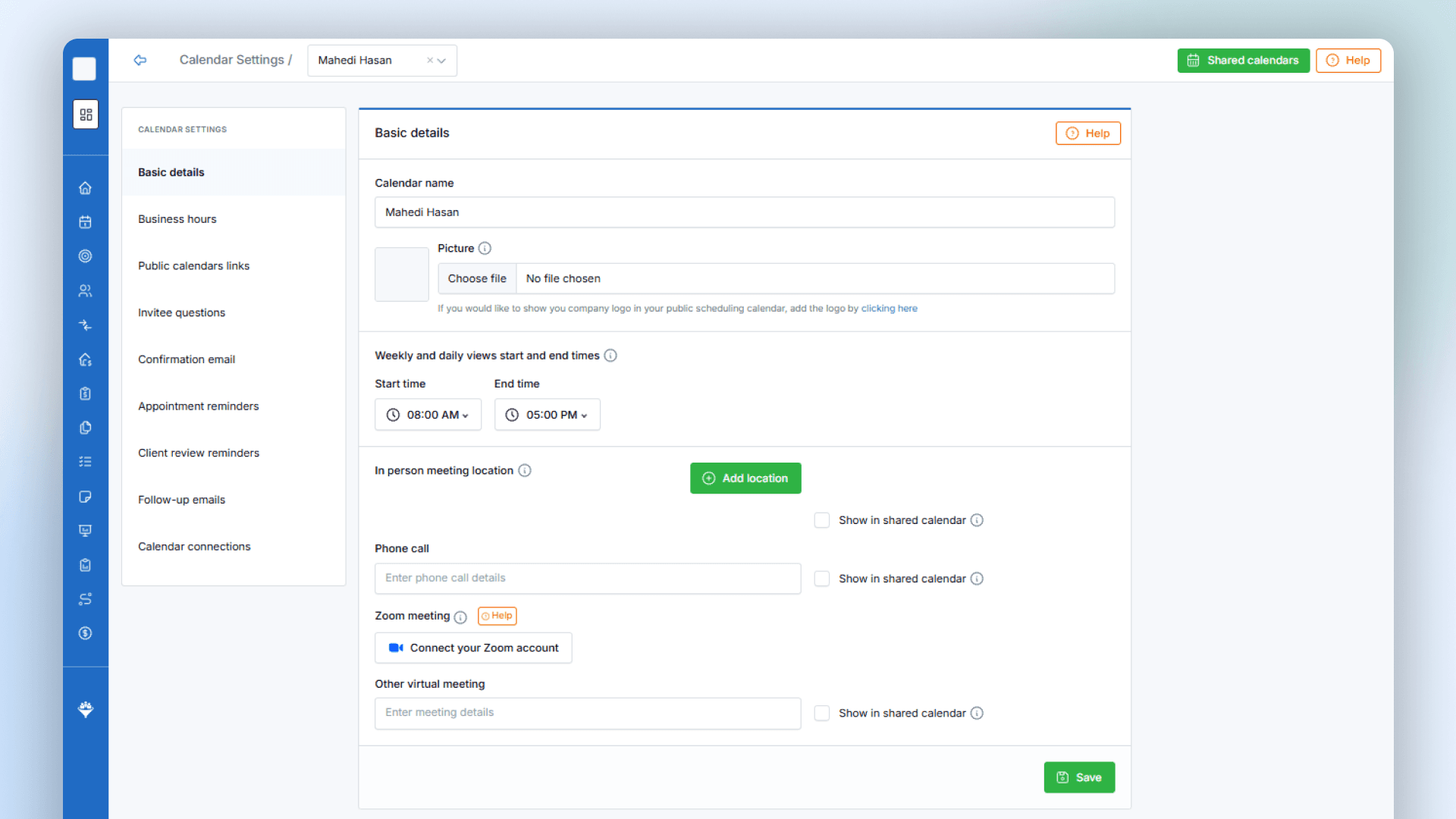Click the Help button in Basic details header
Image resolution: width=1456 pixels, height=819 pixels.
1087,133
